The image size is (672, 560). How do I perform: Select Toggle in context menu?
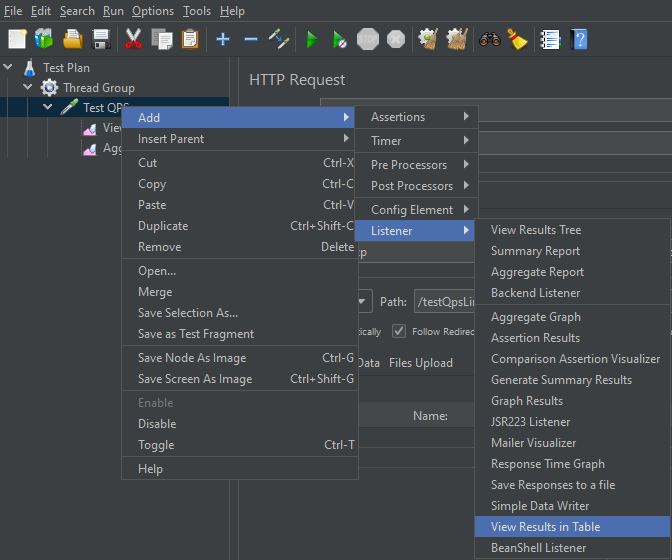[x=240, y=445]
